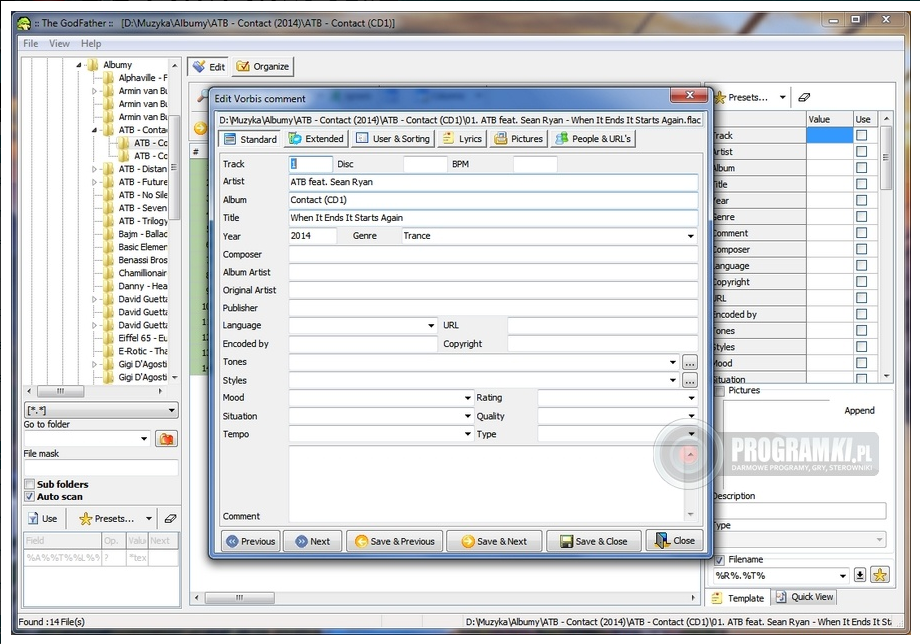
Task: Select the Standard tab
Action: pos(251,139)
